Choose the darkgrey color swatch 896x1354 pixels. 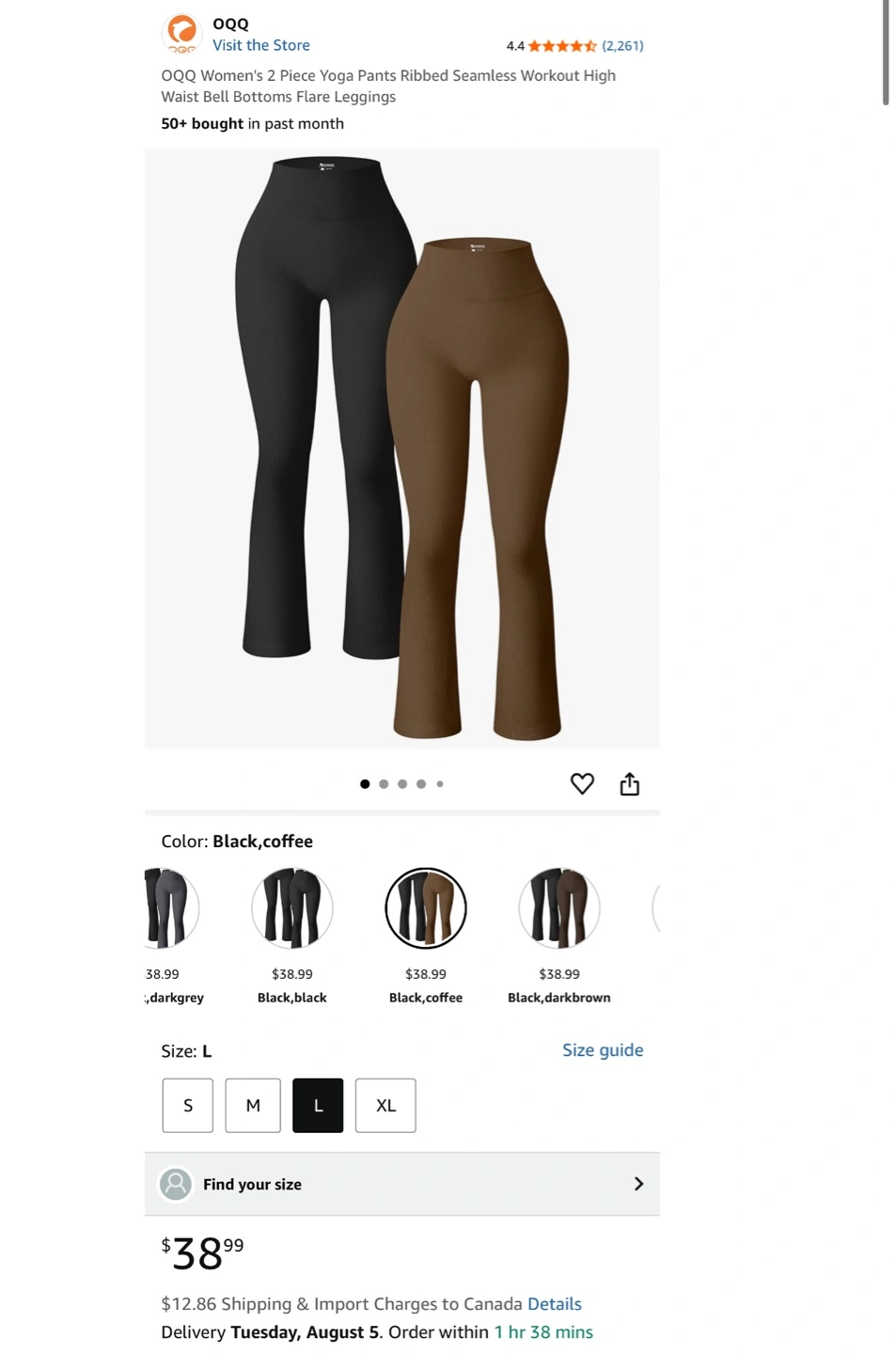coord(171,908)
